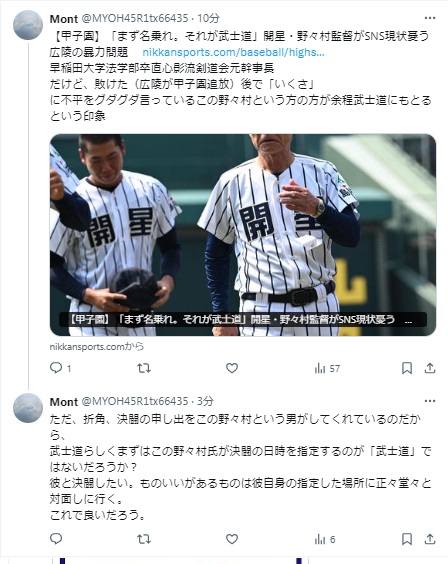448x564 pixels.
Task: Open the 10分 timestamp of first post
Action: point(209,18)
